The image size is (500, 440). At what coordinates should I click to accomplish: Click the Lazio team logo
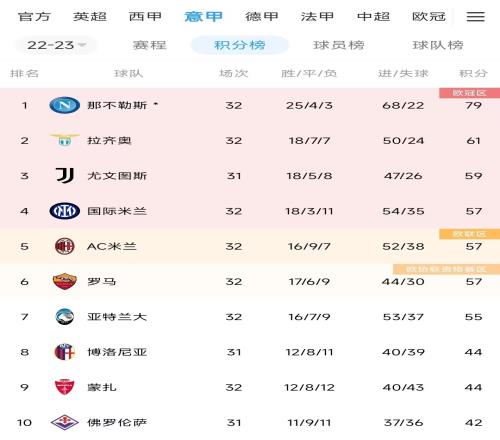tap(64, 140)
